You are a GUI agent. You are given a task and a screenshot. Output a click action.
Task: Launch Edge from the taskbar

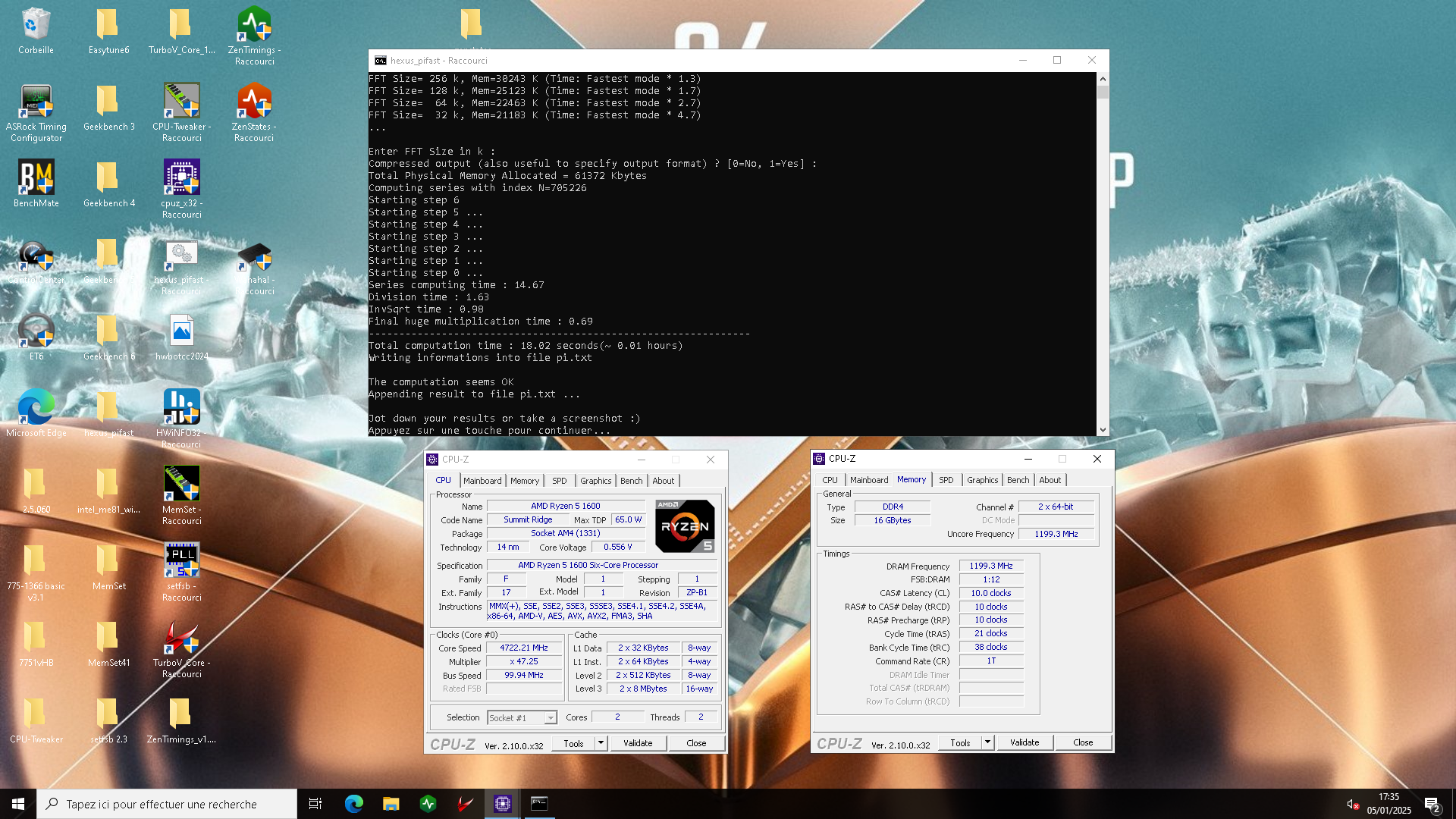tap(353, 804)
